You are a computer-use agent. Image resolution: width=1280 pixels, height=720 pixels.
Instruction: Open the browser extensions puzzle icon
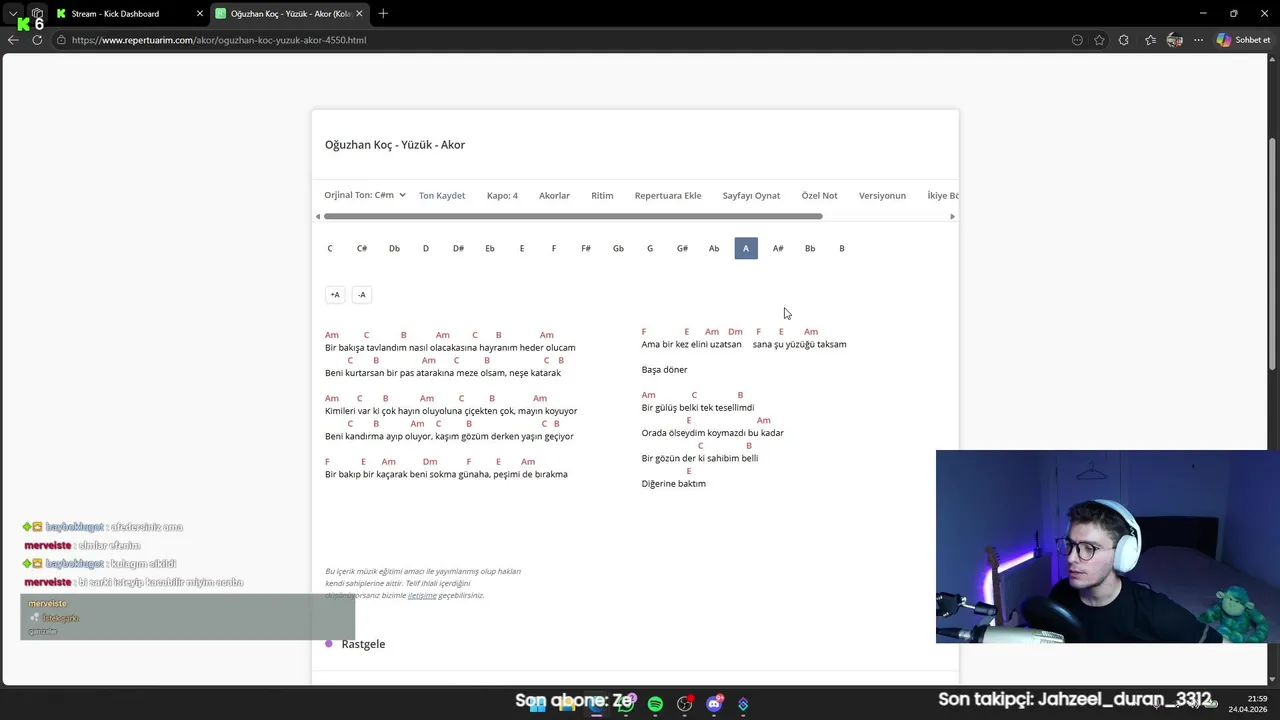pos(1124,40)
